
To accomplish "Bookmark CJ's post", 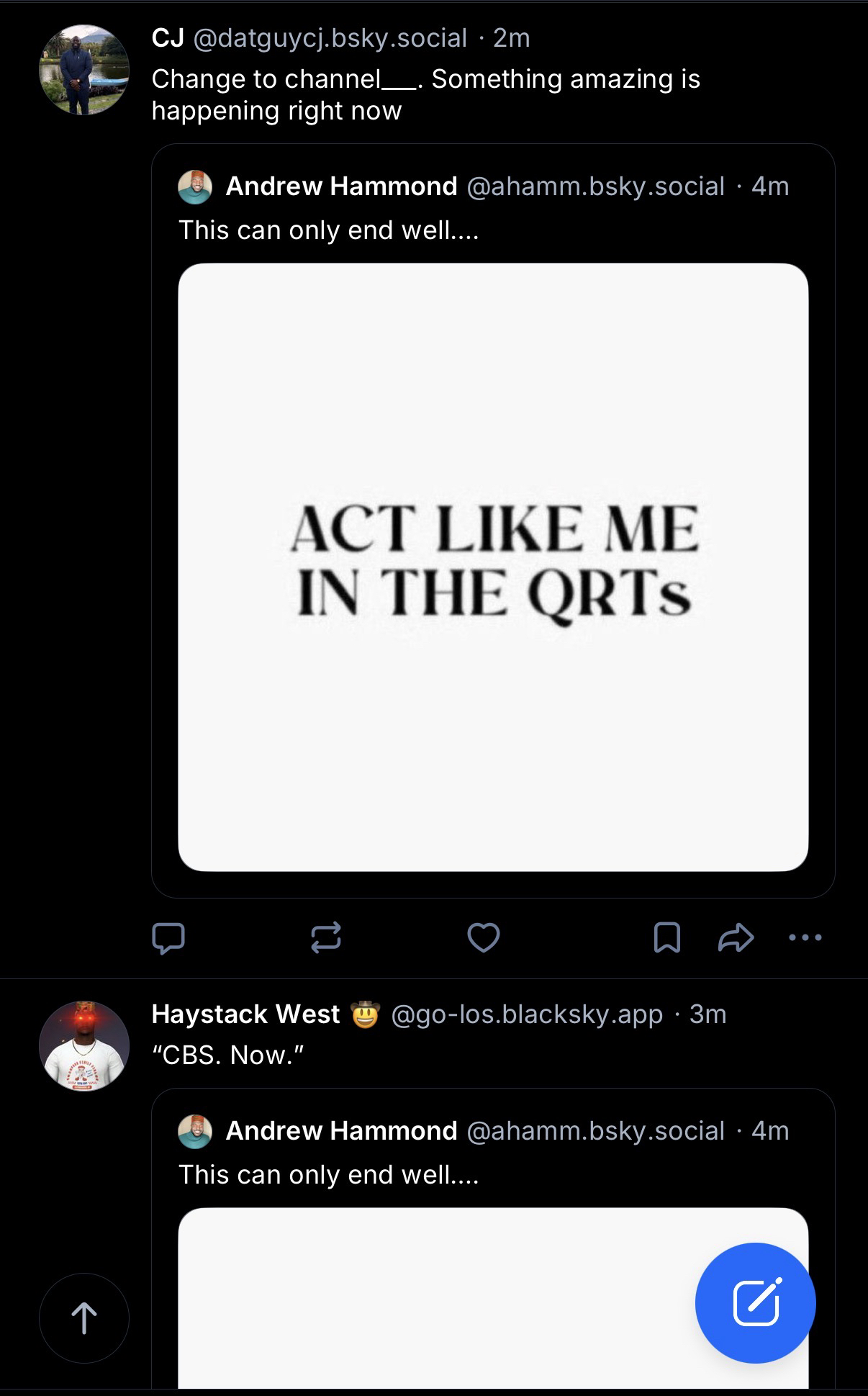I will (666, 937).
